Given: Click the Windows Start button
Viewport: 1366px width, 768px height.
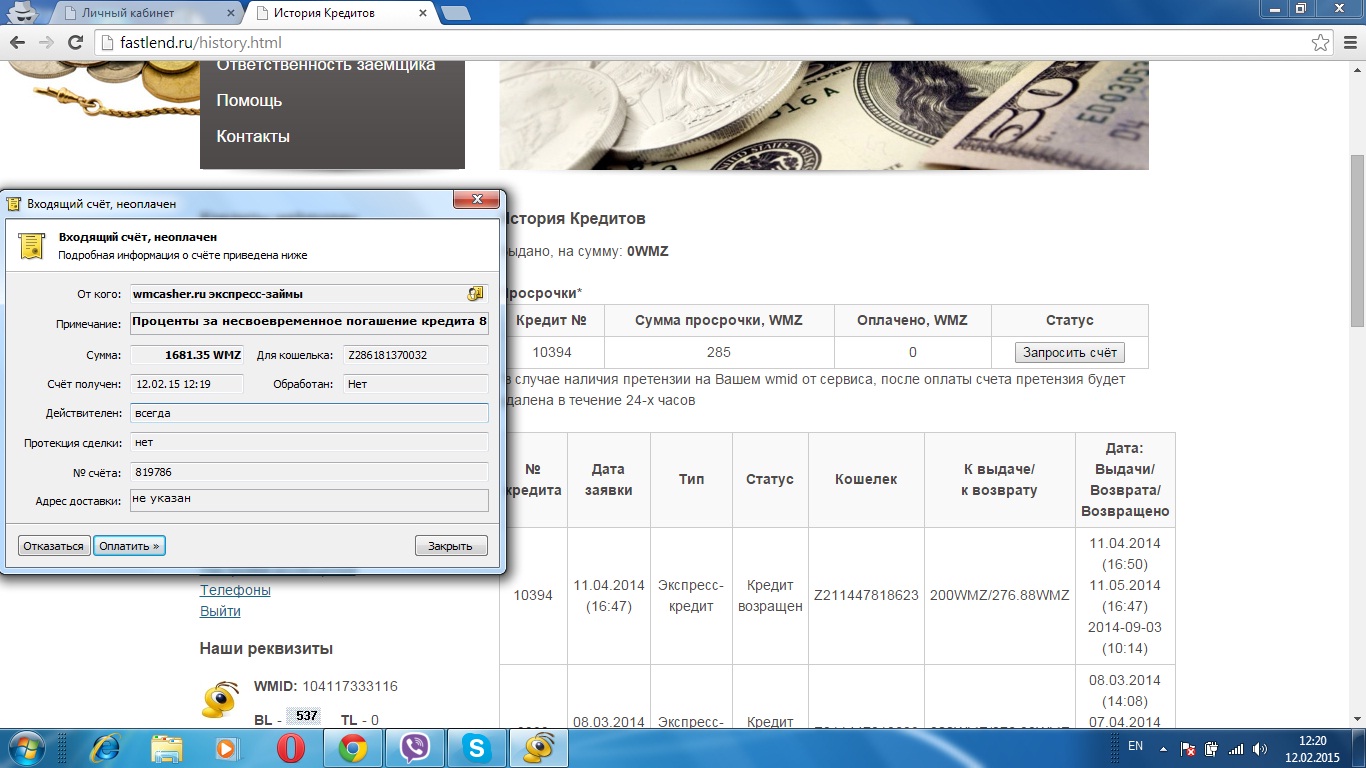Looking at the screenshot, I should 25,748.
